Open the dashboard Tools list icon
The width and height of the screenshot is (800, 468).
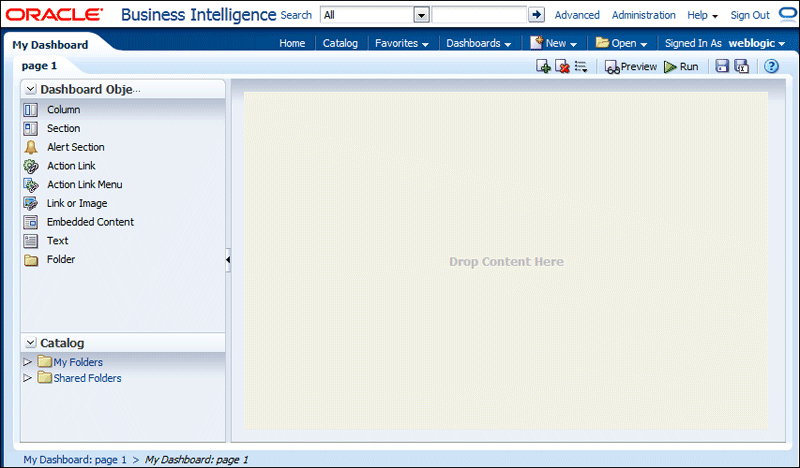click(581, 66)
